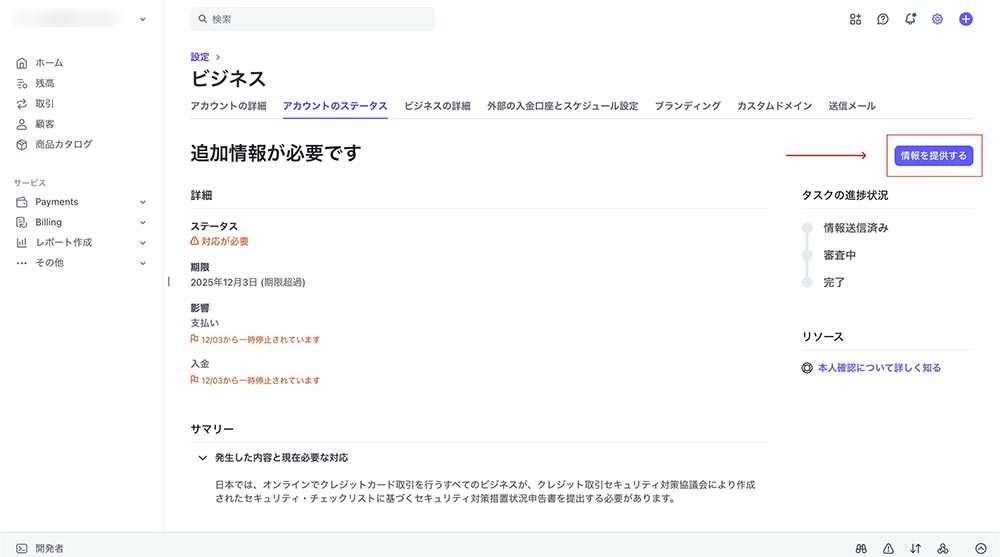Click the Billing invoice icon

point(22,223)
